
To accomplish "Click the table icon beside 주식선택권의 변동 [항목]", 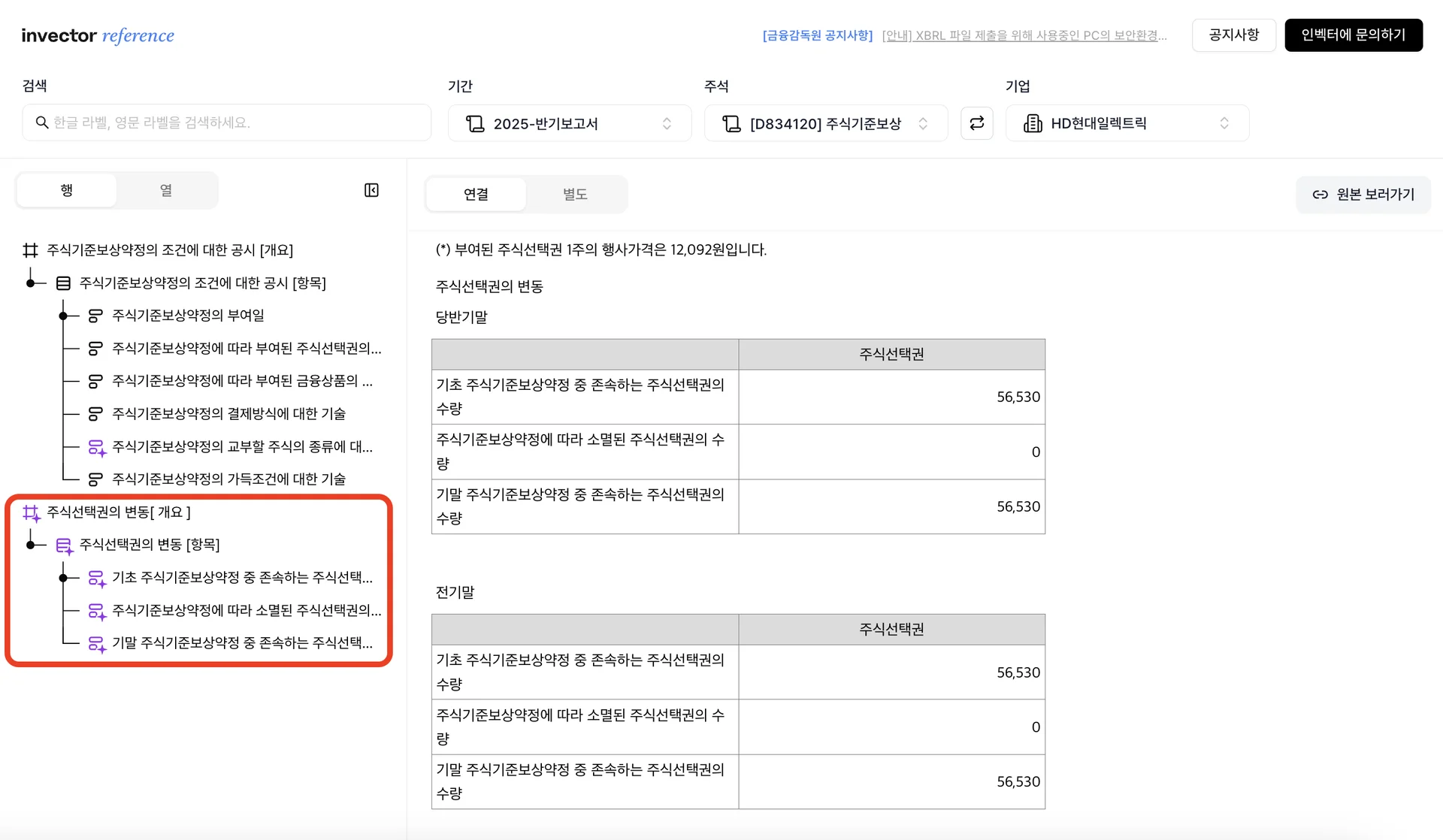I will pyautogui.click(x=64, y=545).
